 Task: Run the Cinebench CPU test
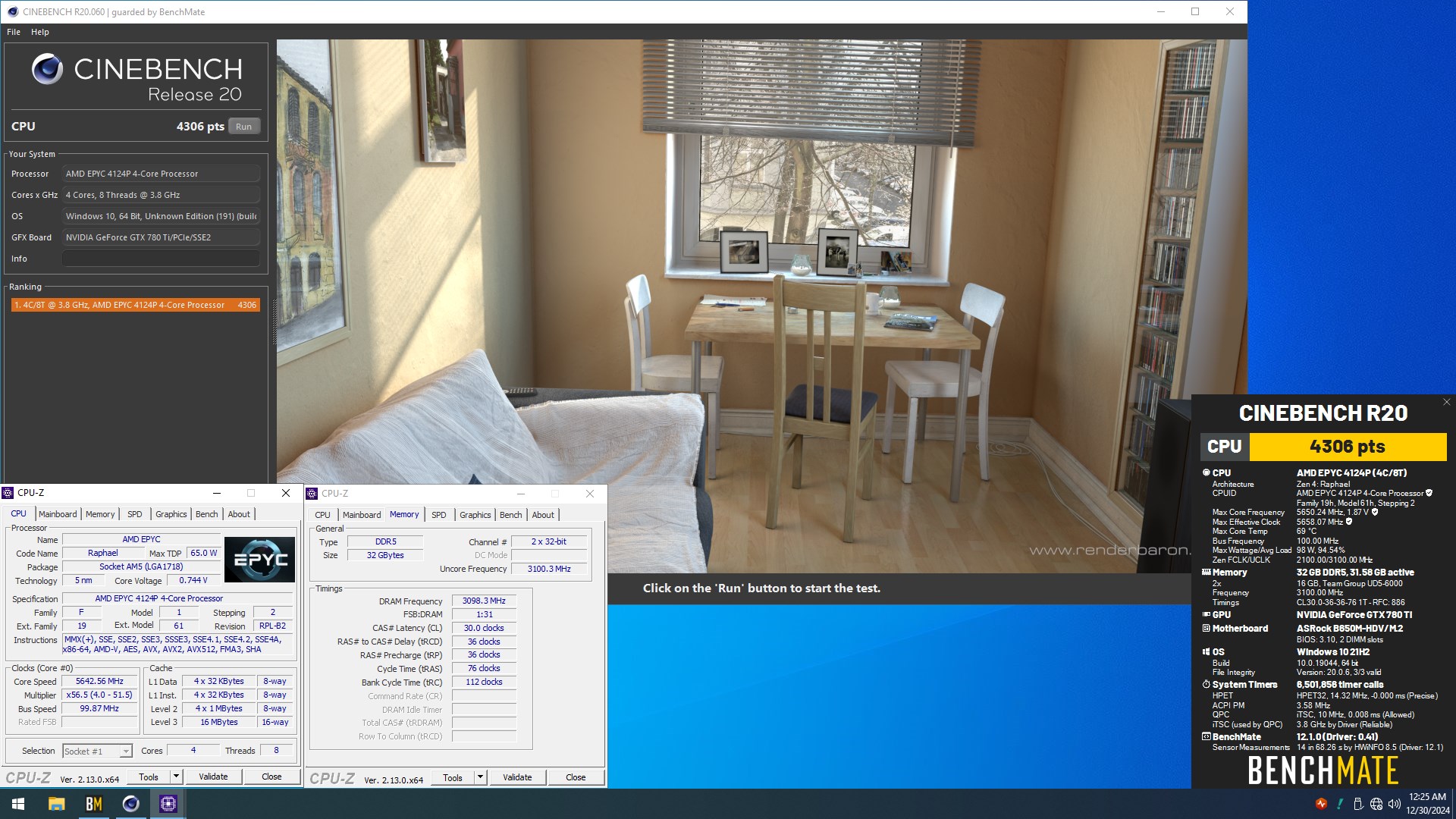[243, 127]
